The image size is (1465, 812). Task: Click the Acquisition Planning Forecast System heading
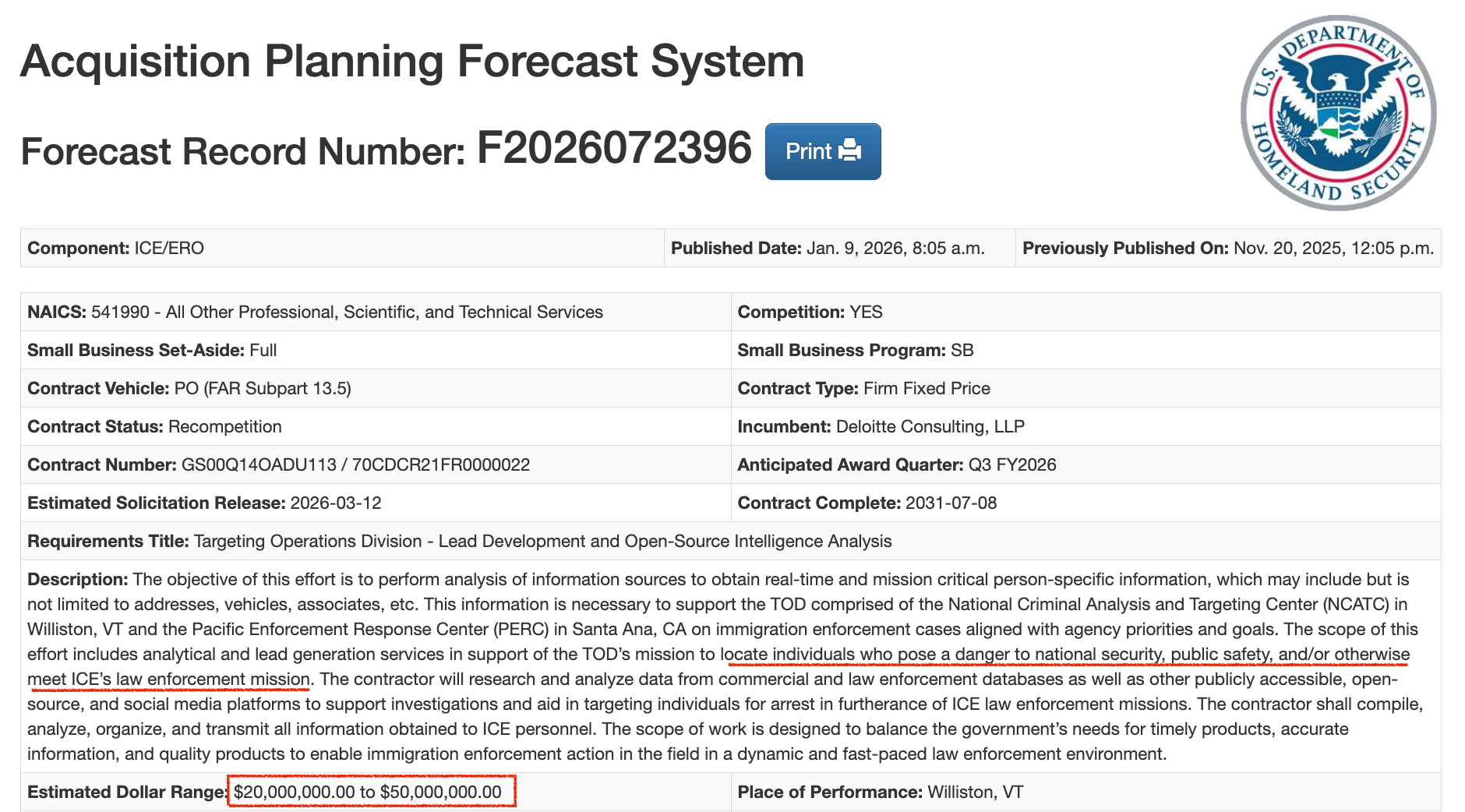[412, 61]
